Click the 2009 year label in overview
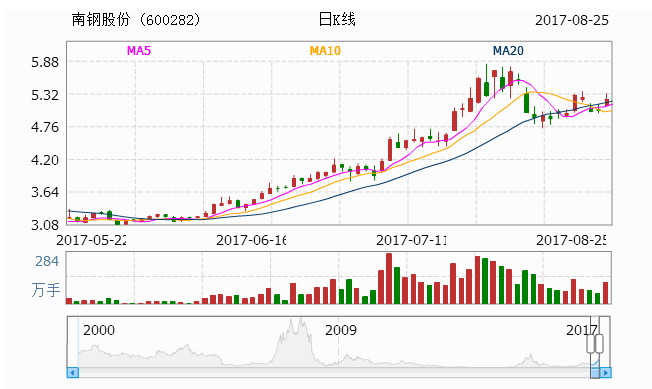The width and height of the screenshot is (652, 389). point(341,330)
